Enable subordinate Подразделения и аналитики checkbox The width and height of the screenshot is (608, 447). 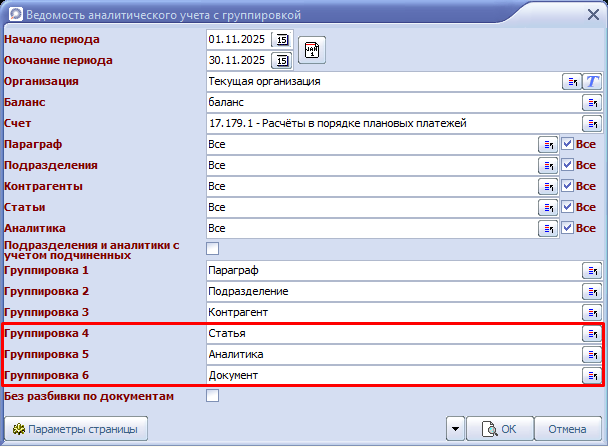212,248
